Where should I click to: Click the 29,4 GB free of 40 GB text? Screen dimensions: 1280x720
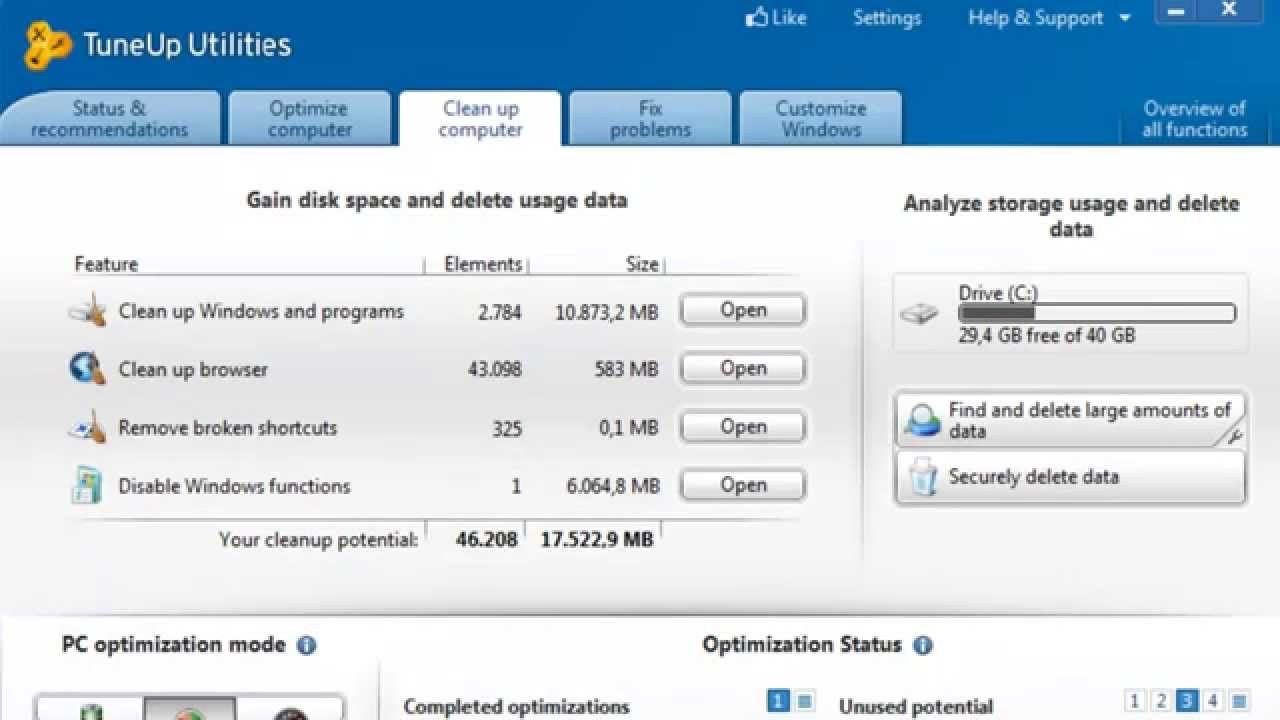tap(1047, 336)
